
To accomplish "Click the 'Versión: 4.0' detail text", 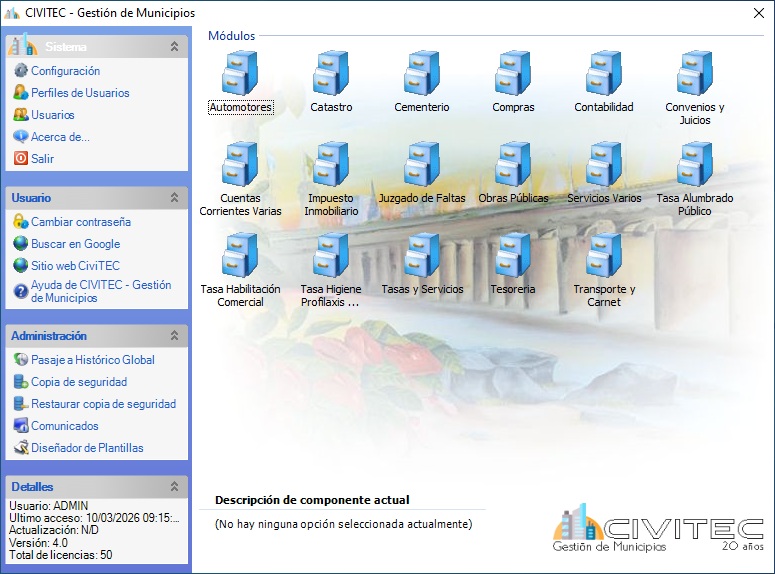I will (x=38, y=542).
